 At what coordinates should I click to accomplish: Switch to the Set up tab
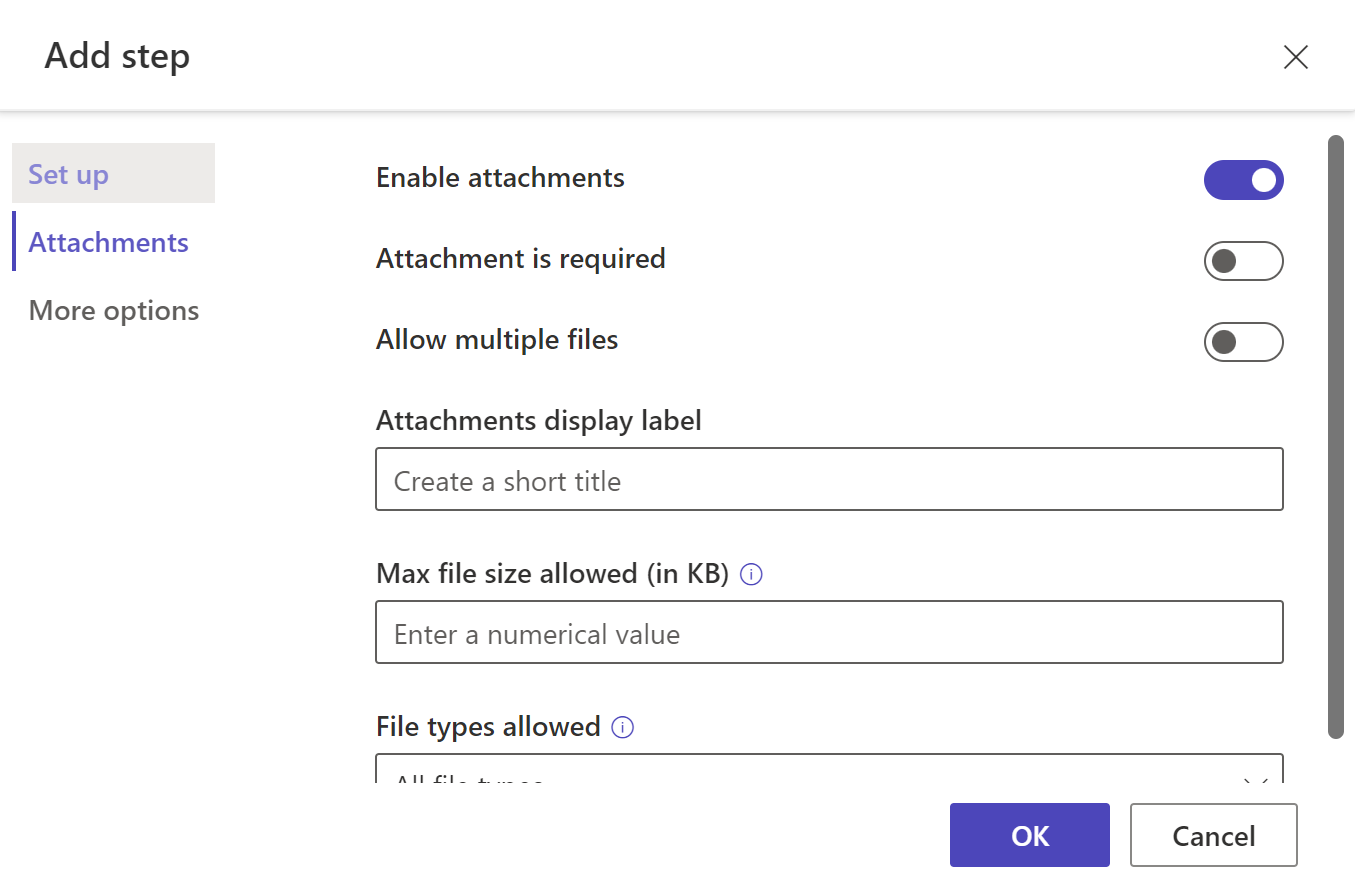pos(67,173)
